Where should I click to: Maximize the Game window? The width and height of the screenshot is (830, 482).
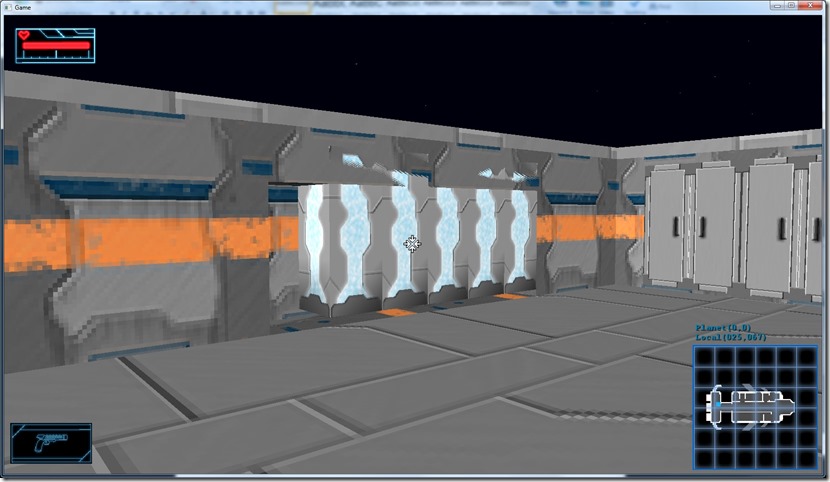point(792,5)
